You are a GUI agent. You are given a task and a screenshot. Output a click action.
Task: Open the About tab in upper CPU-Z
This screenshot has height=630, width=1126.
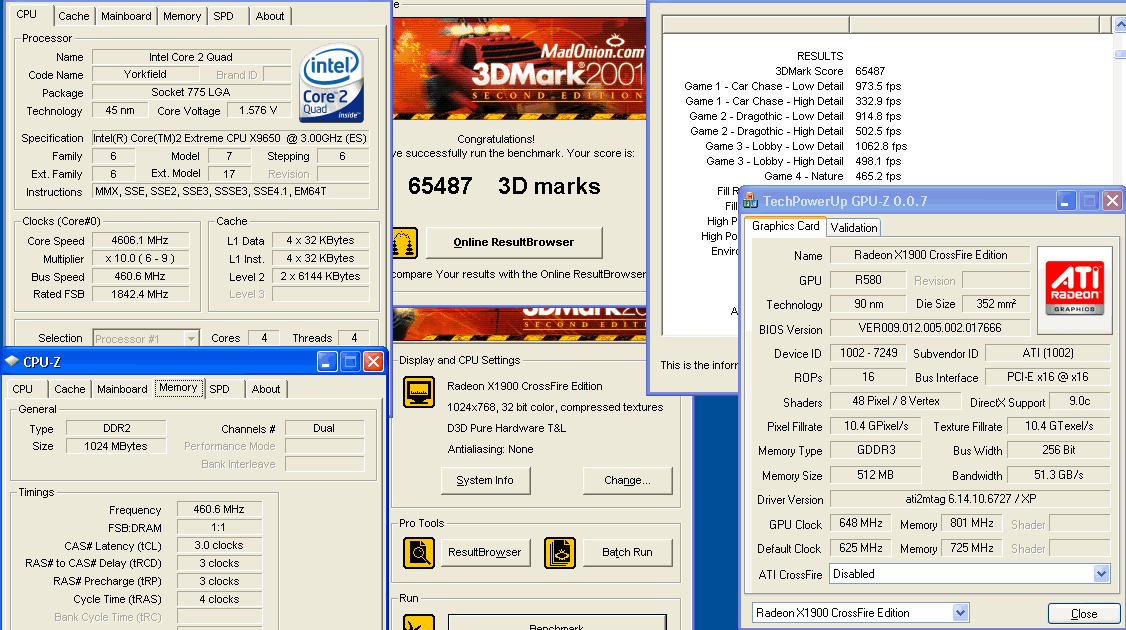tap(270, 16)
